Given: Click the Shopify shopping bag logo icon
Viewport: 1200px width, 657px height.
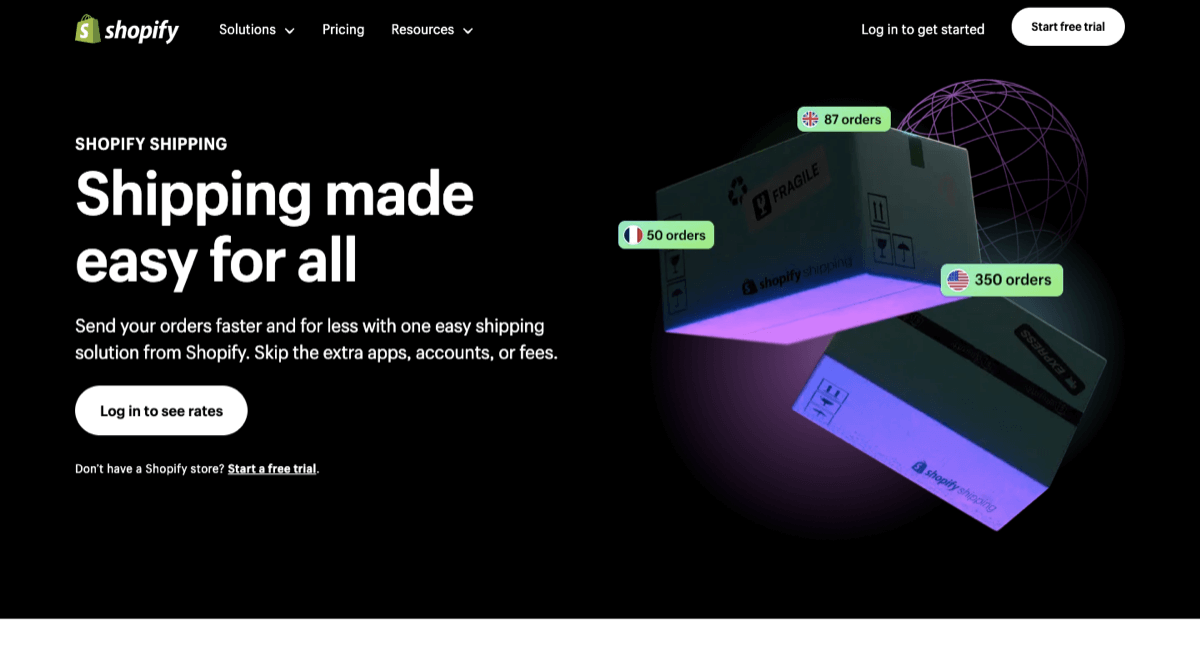Looking at the screenshot, I should tap(88, 29).
